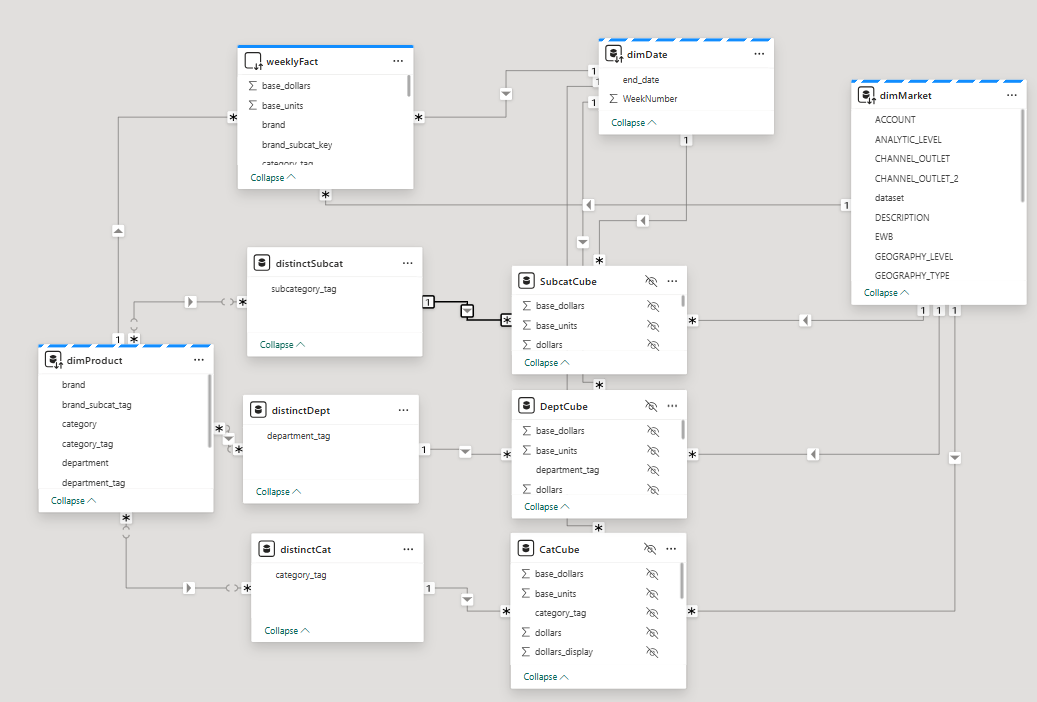Open dimDate more options ellipsis
The width and height of the screenshot is (1037, 702).
[759, 54]
